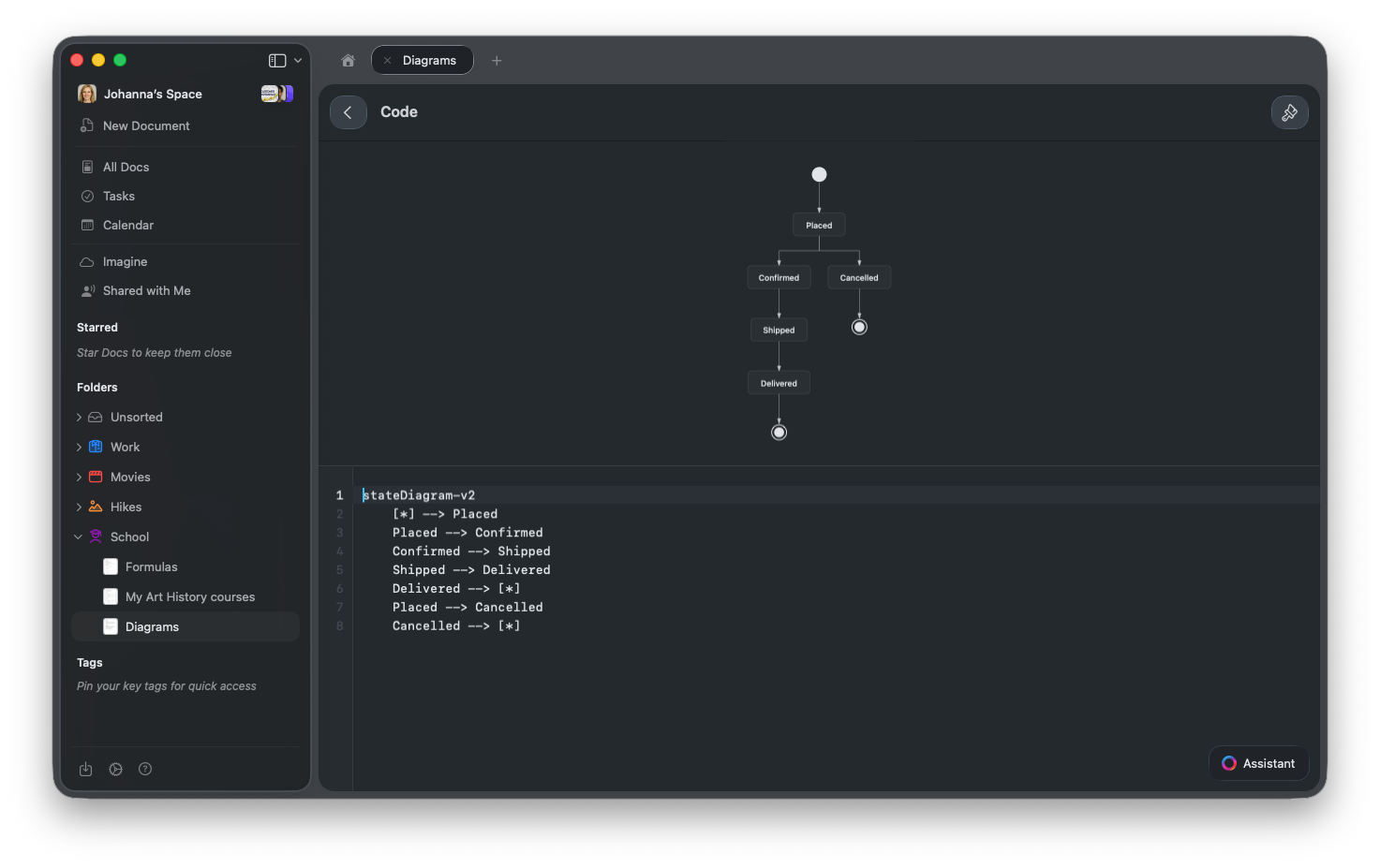This screenshot has height=868, width=1380.
Task: Open a new tab with the plus button
Action: click(497, 60)
